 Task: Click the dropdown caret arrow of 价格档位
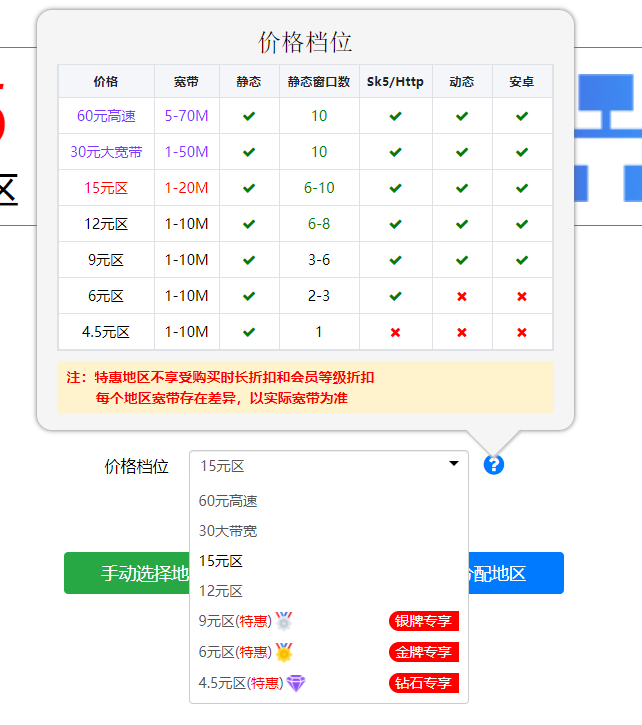click(x=454, y=463)
